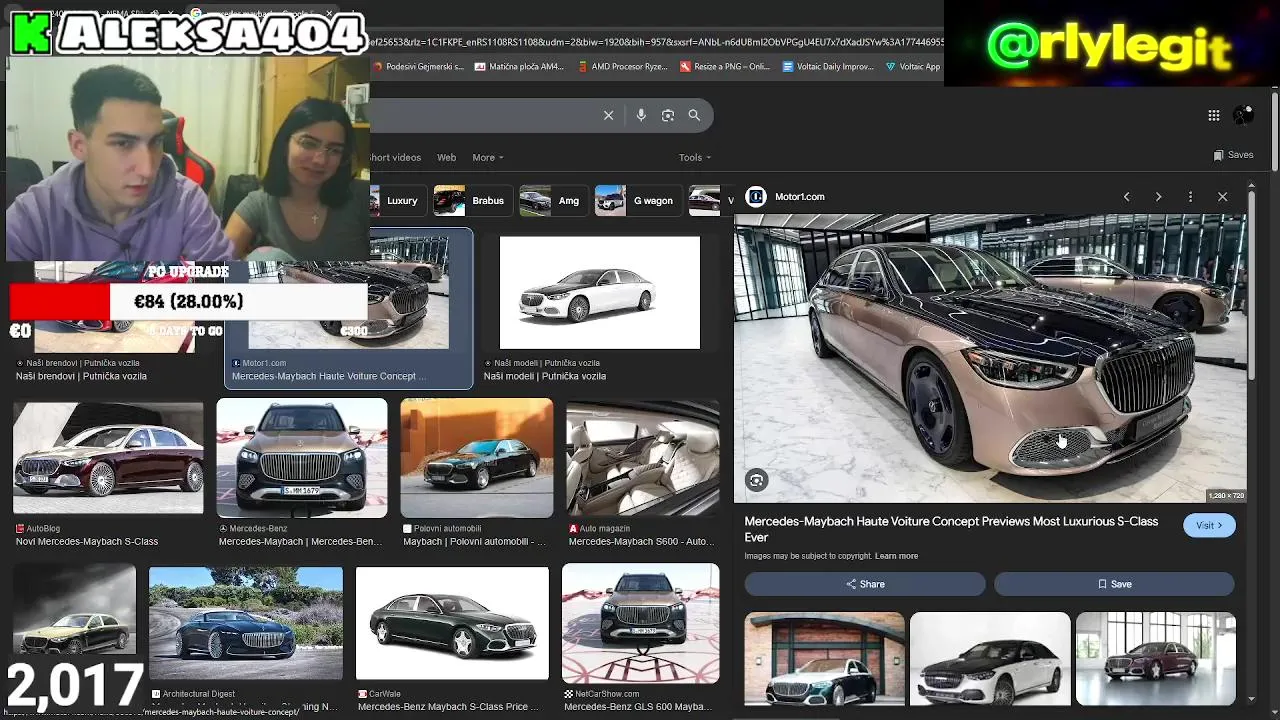Viewport: 1280px width, 720px height.
Task: Open the Voltaic Daily Improv bookmark
Action: [828, 67]
